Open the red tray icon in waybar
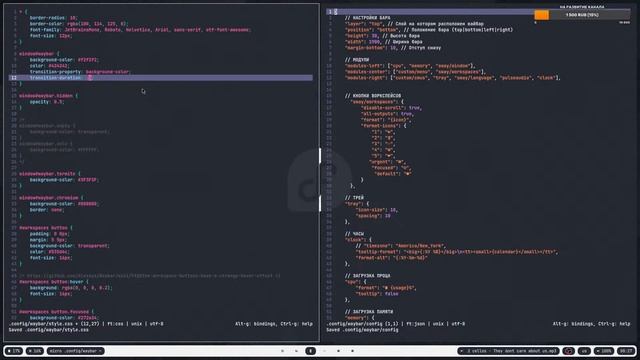Viewport: 640px width, 360px height. coord(569,351)
